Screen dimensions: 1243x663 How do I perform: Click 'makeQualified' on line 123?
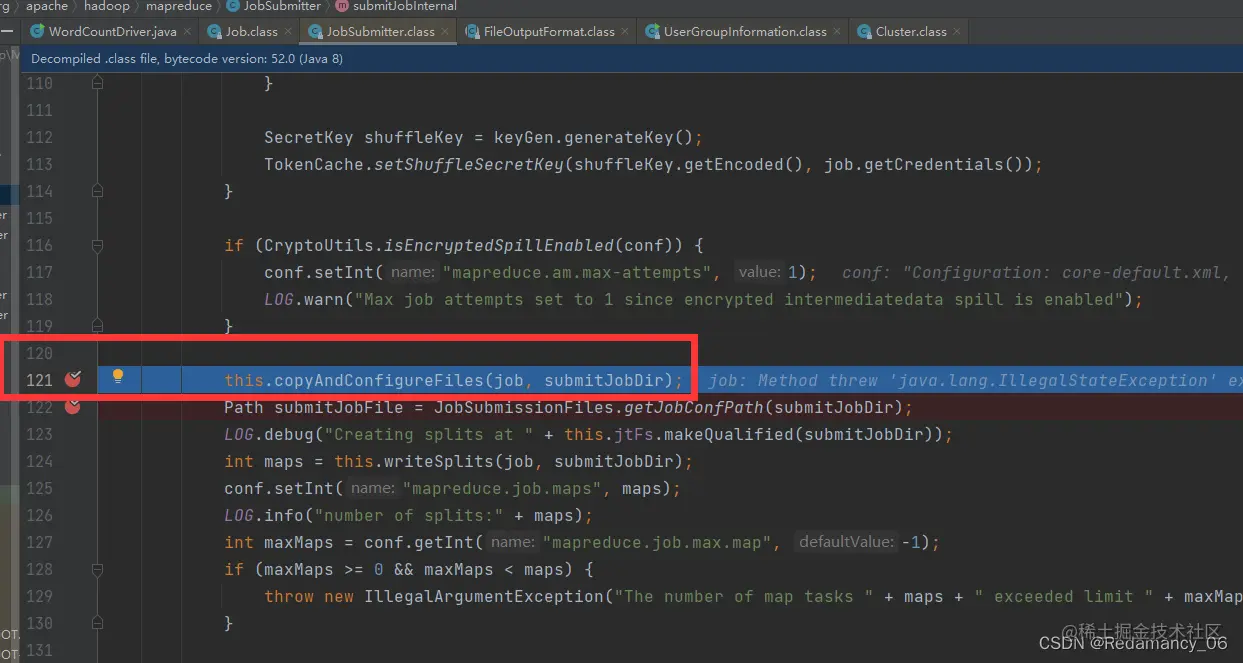pyautogui.click(x=739, y=434)
